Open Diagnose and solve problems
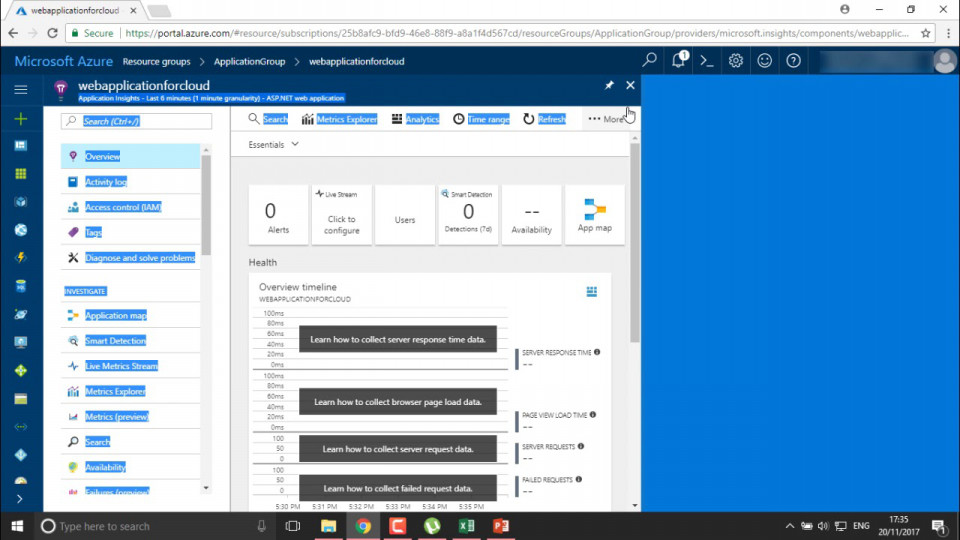This screenshot has height=540, width=960. 130,258
